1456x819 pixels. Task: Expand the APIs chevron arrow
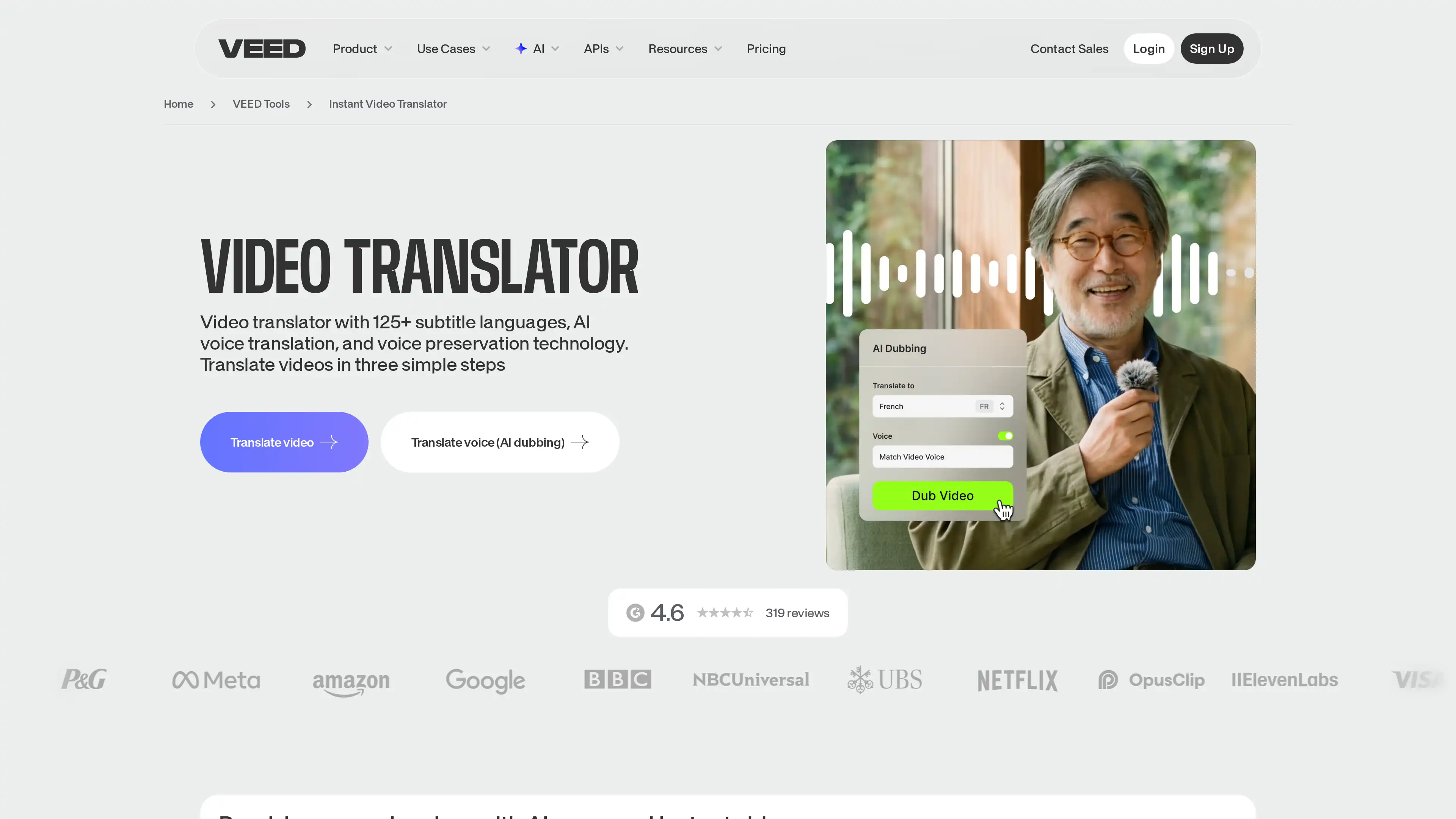(620, 49)
